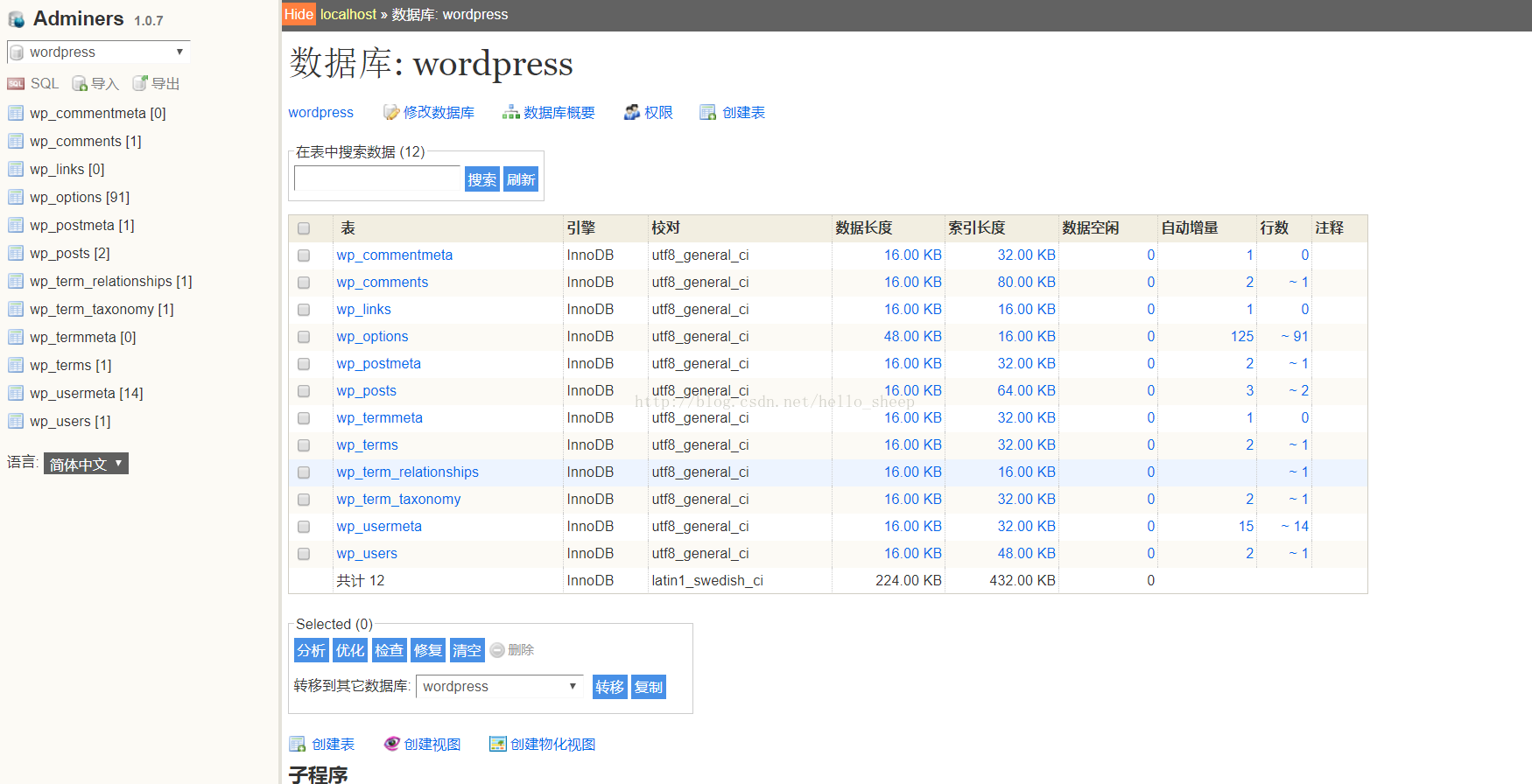Click table icon beside wp_posts in sidebar
Screen dimensions: 1532x784
16,253
